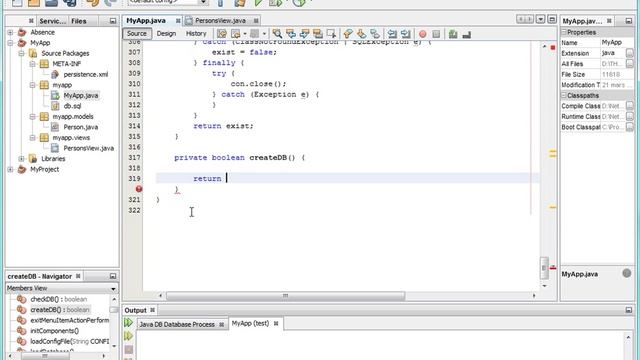Click ellipsis button for Compile Classpath
Screen dimensions: 640x360
tap(630, 106)
